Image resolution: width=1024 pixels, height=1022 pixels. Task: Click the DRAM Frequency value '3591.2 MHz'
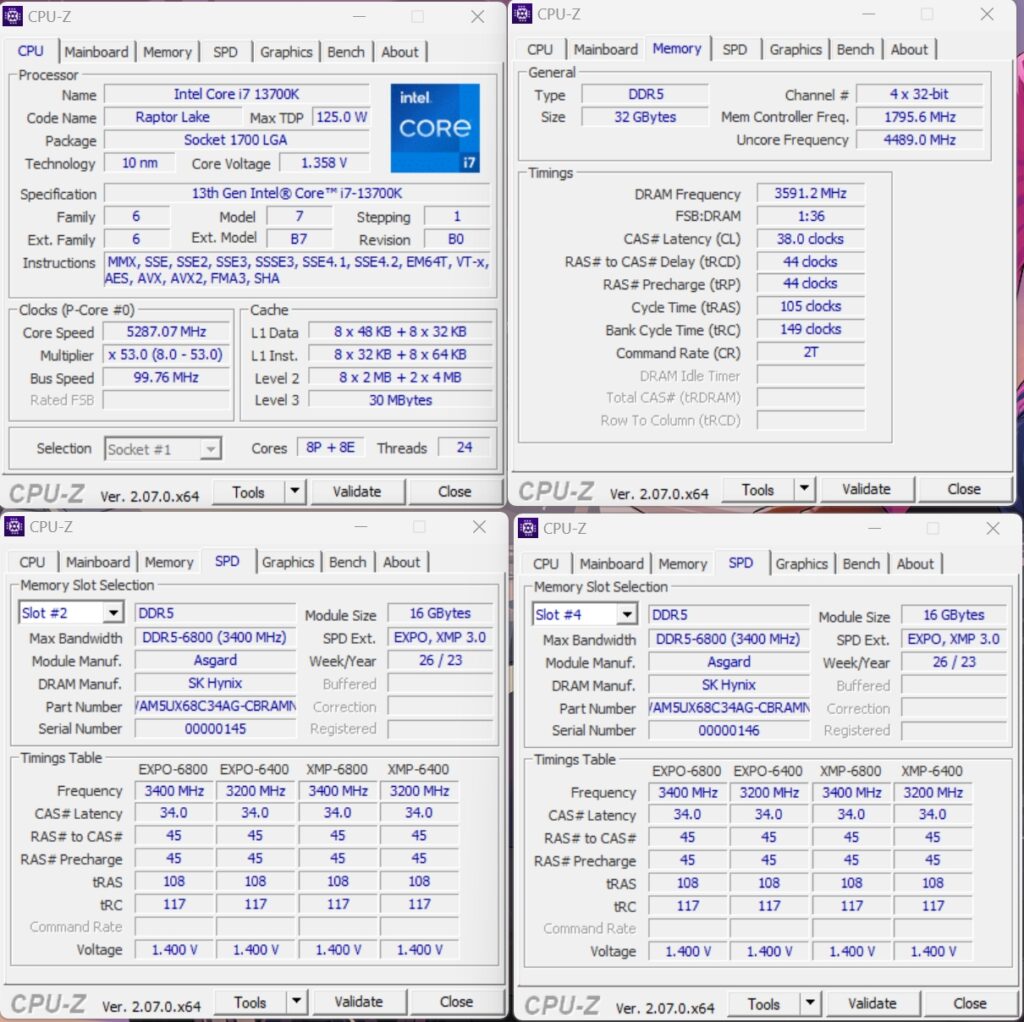point(810,193)
